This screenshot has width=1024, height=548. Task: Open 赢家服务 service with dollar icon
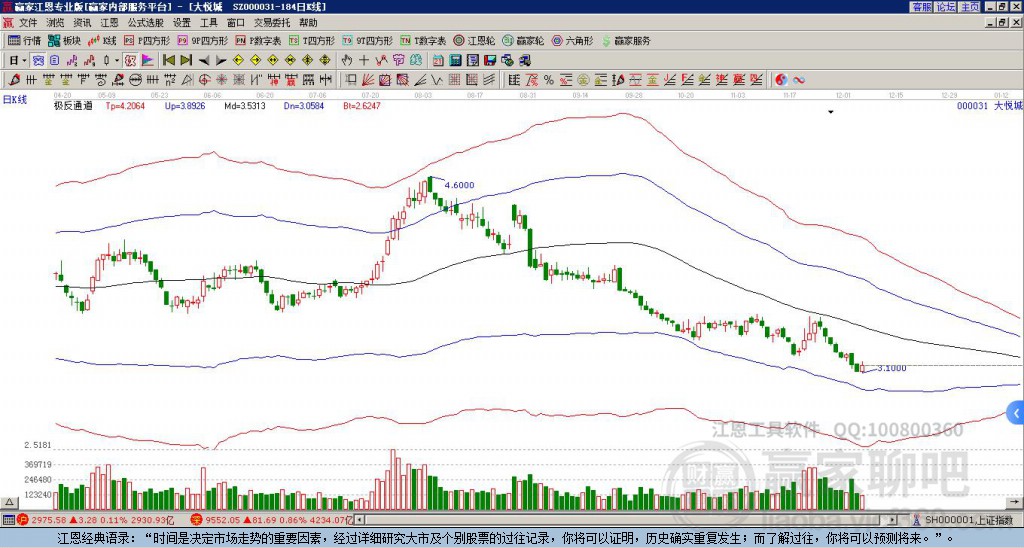[x=626, y=40]
